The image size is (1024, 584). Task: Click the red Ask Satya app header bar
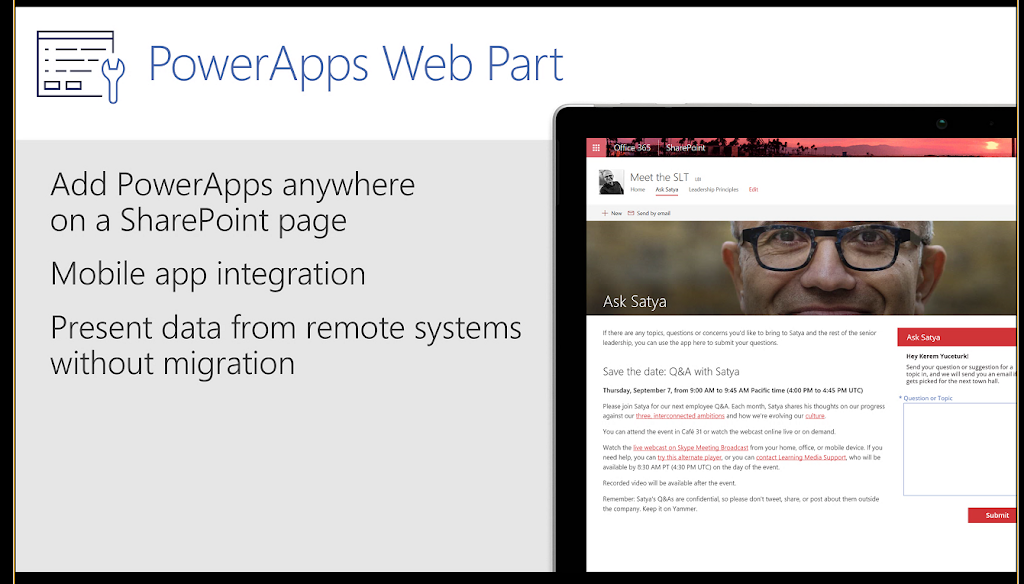(957, 337)
